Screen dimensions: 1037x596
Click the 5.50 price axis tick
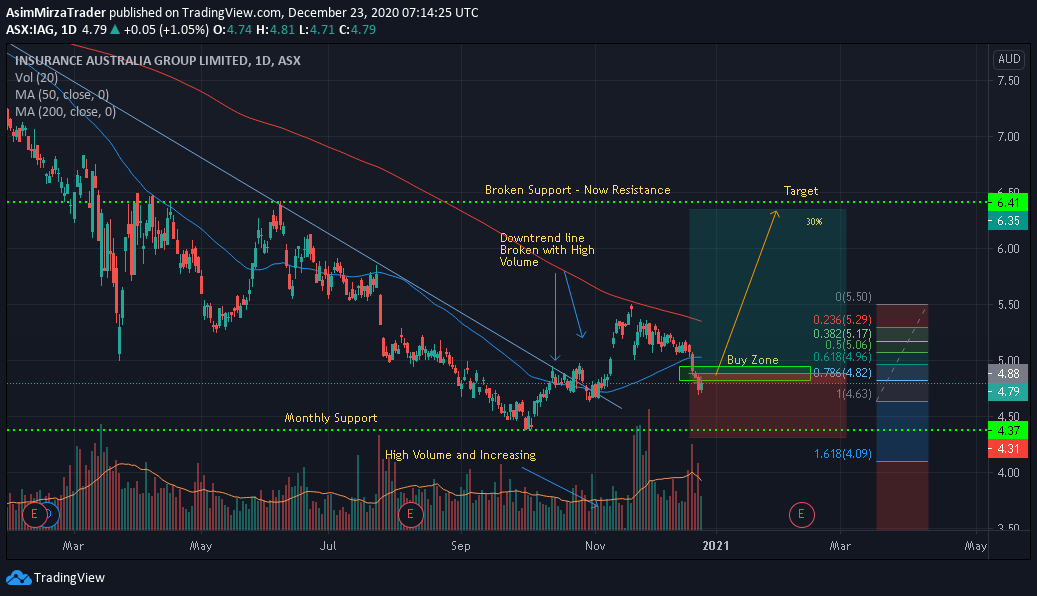click(1009, 305)
